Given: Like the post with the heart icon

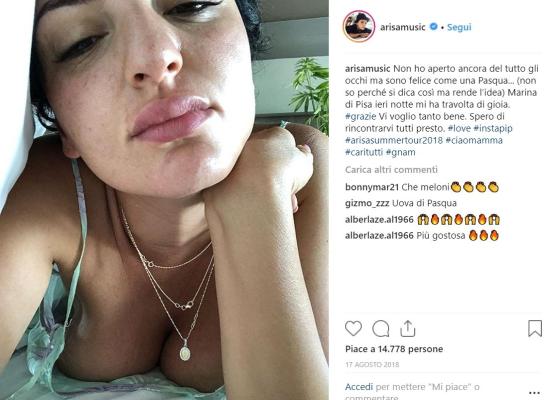Looking at the screenshot, I should (x=353, y=328).
